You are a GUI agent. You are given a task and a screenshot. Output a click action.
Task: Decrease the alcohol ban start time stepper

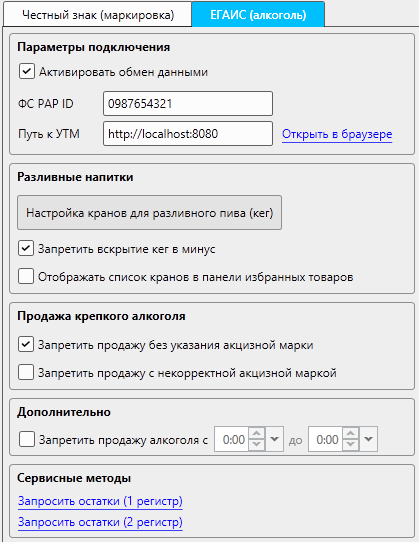(x=257, y=445)
